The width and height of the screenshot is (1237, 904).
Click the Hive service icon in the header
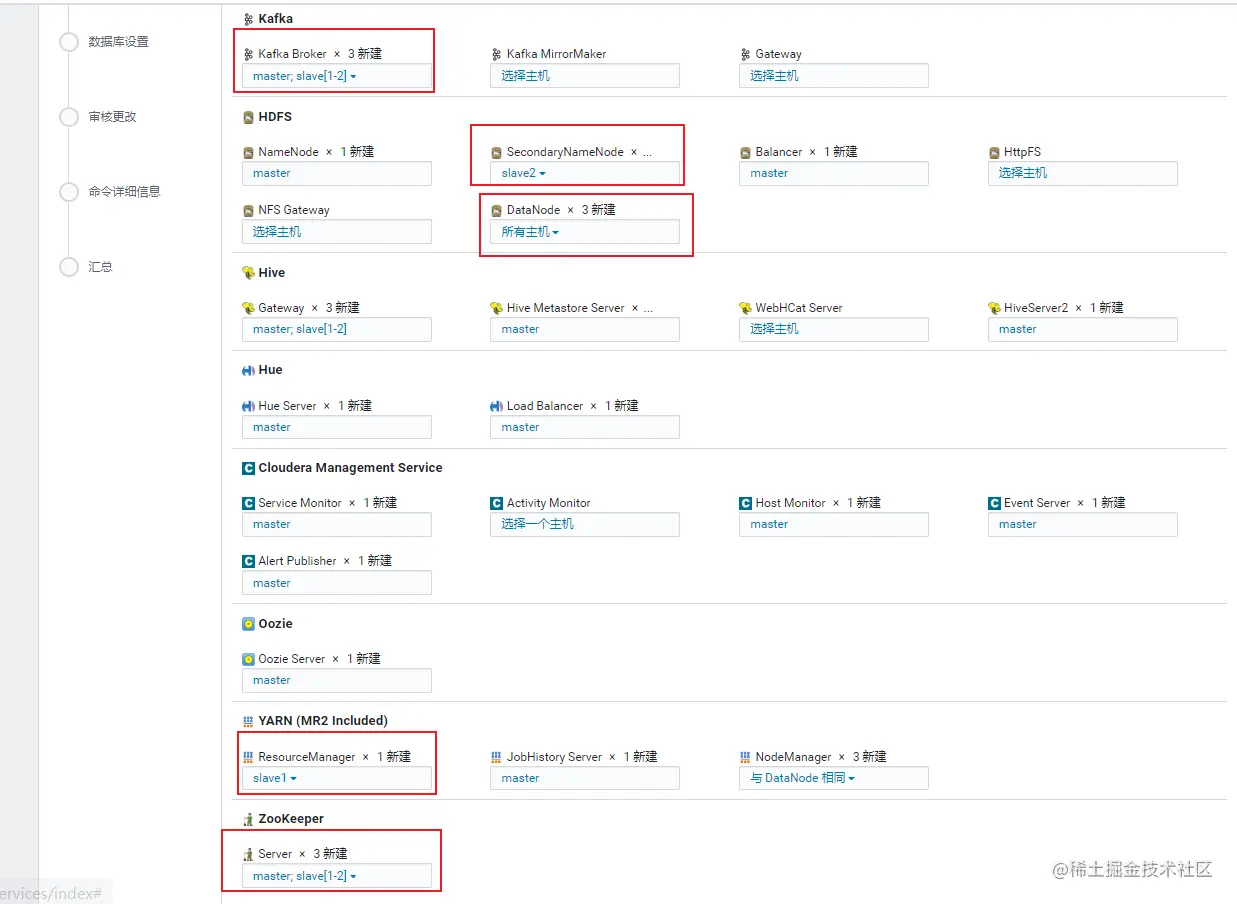tap(248, 272)
